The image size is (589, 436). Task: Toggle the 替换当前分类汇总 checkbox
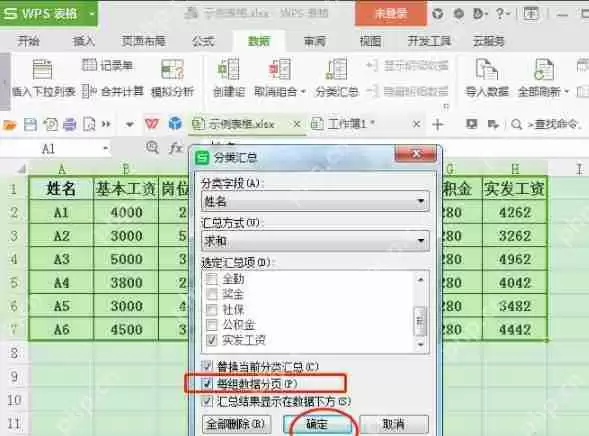click(x=207, y=366)
